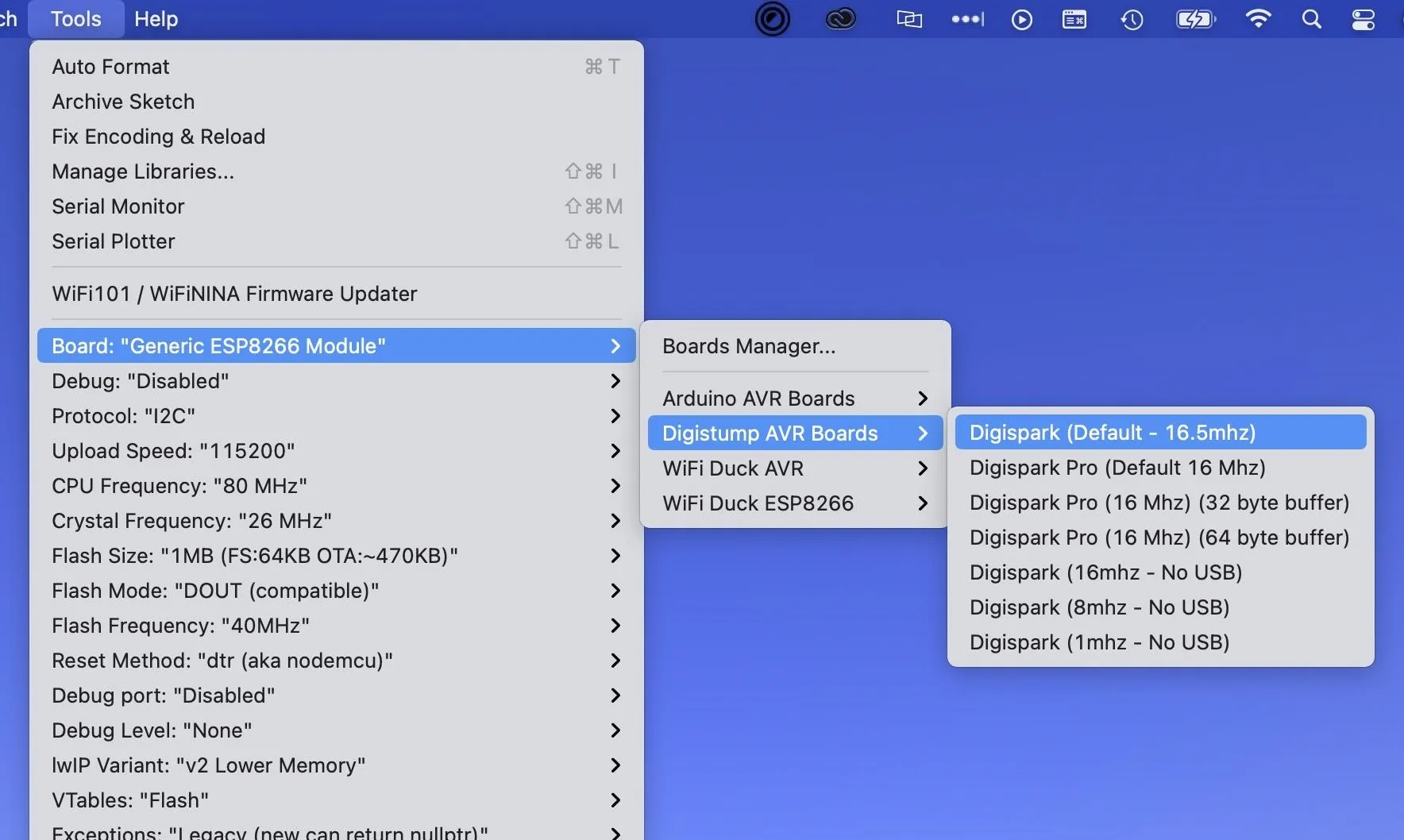Choose Auto Format
Viewport: 1404px width, 840px height.
pyautogui.click(x=337, y=67)
